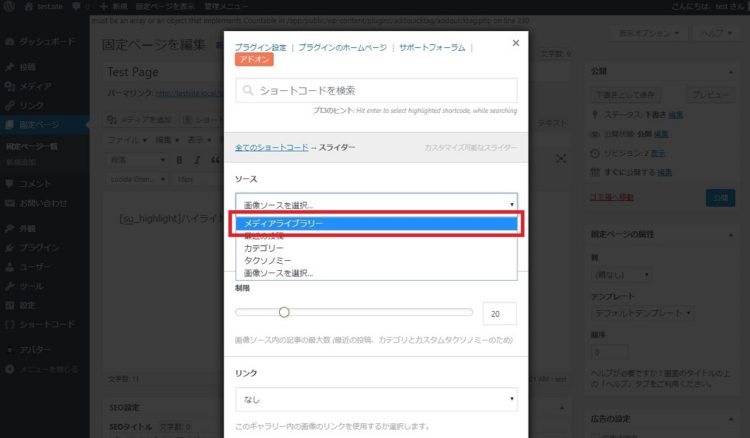The width and height of the screenshot is (750, 438).
Task: Open サポートフォーラム link
Action: point(432,47)
